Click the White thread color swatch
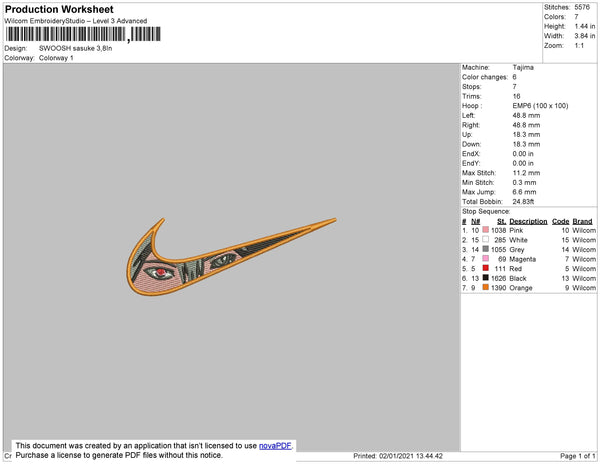Image resolution: width=600 pixels, height=464 pixels. [486, 239]
